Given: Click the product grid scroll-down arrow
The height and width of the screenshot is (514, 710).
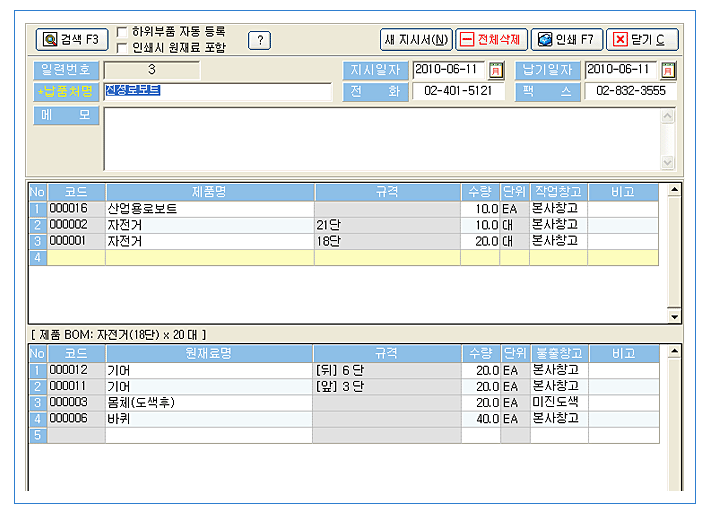Looking at the screenshot, I should (674, 317).
